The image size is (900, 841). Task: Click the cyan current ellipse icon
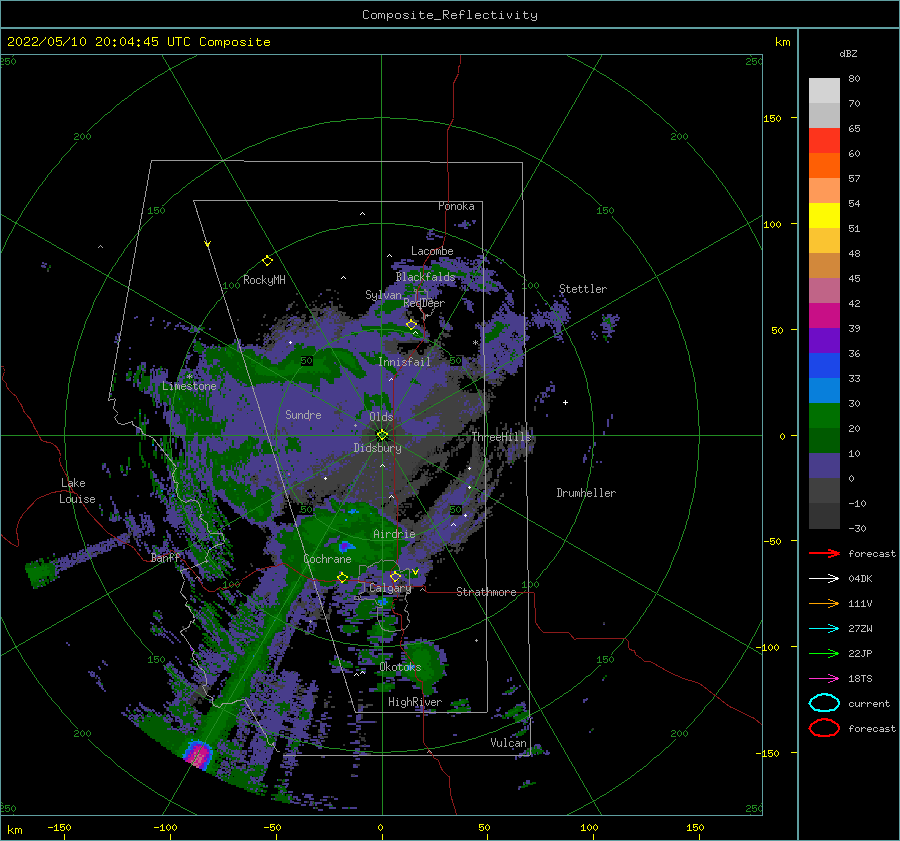point(824,703)
